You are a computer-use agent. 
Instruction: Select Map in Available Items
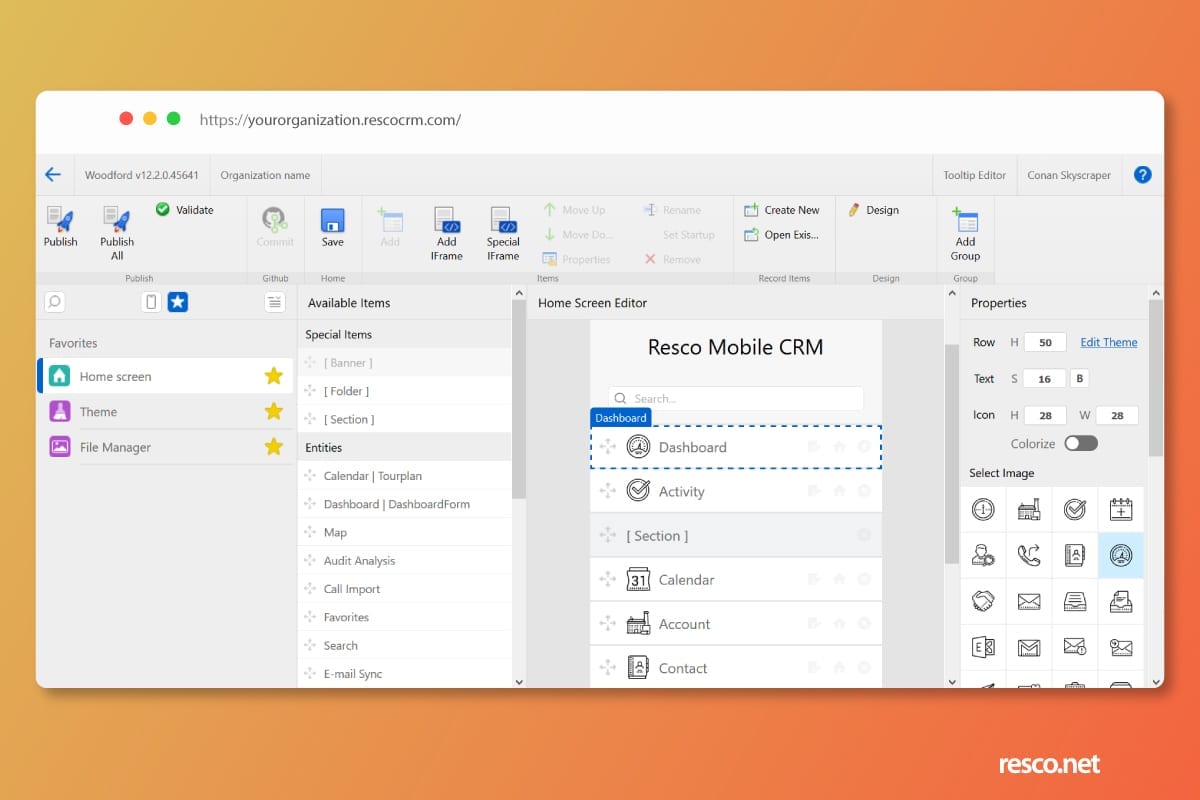[405, 532]
